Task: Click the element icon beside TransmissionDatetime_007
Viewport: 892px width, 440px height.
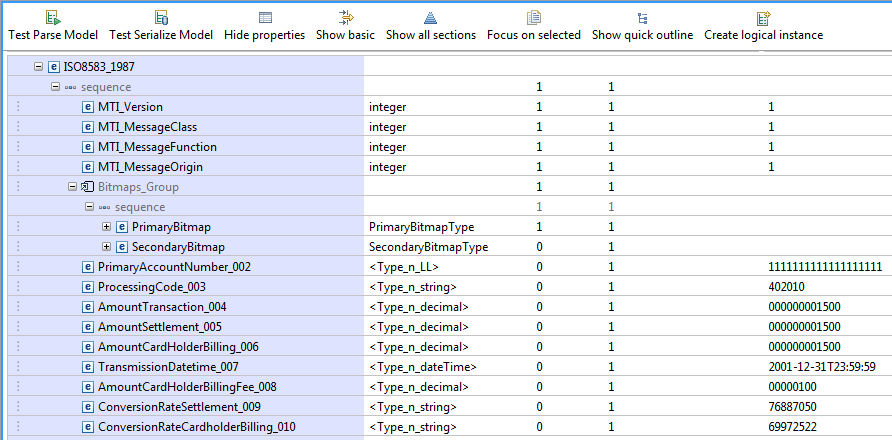Action: (88, 367)
